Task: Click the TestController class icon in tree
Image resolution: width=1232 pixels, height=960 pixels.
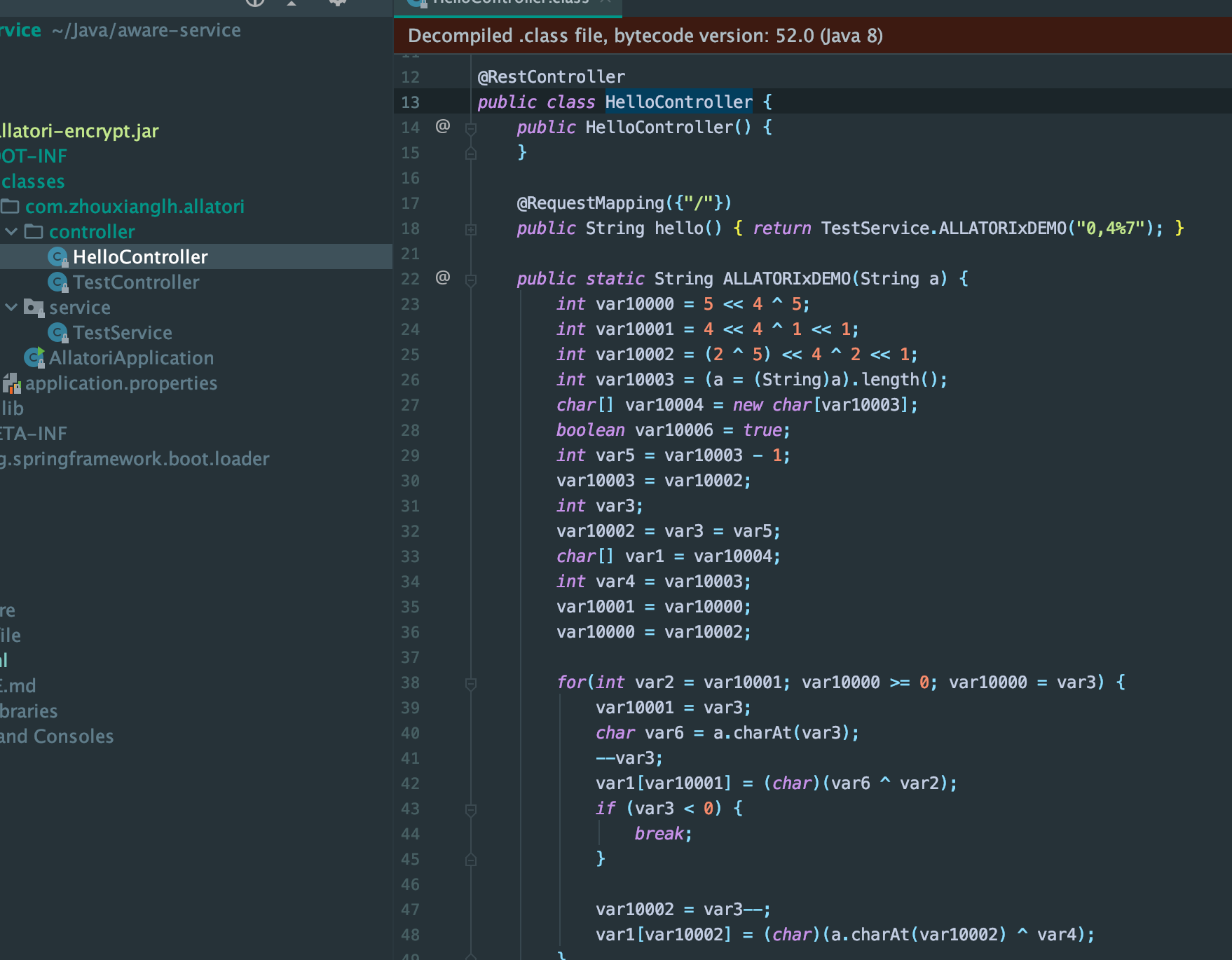Action: click(58, 282)
